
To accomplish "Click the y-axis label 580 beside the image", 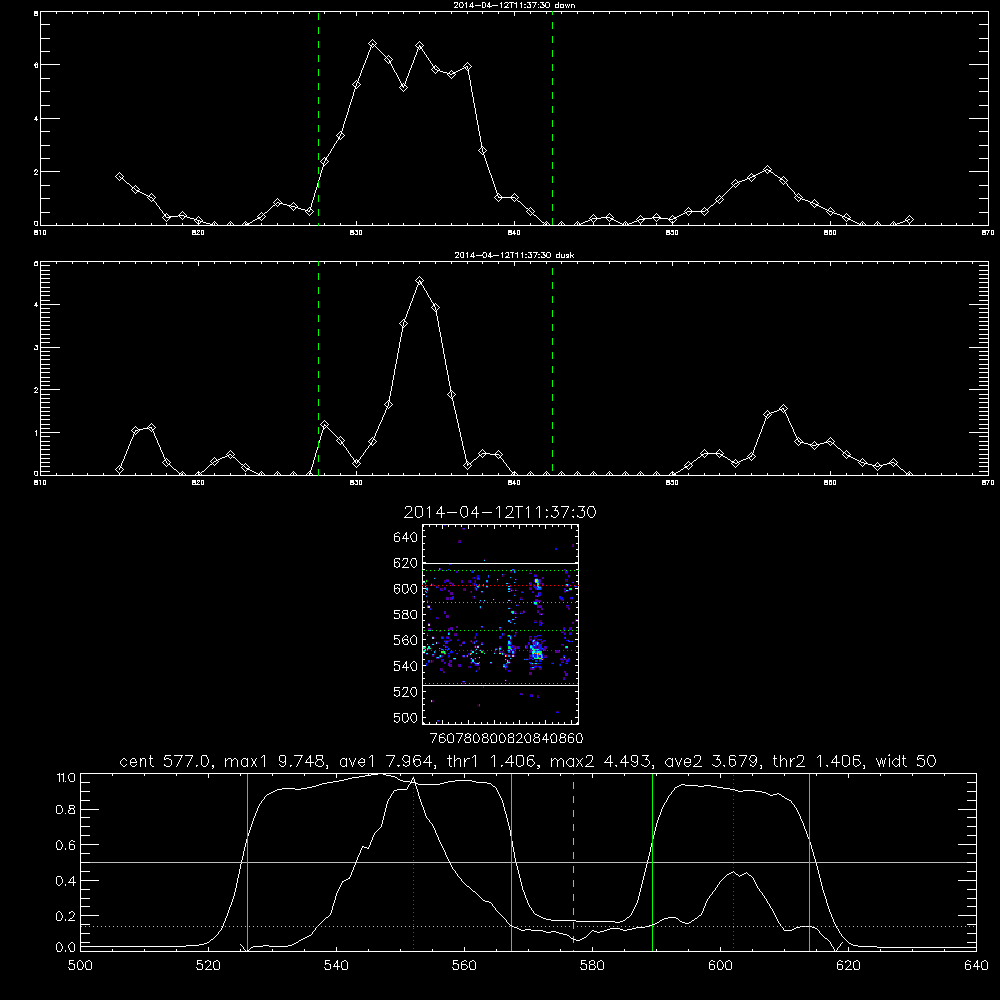I will point(406,615).
